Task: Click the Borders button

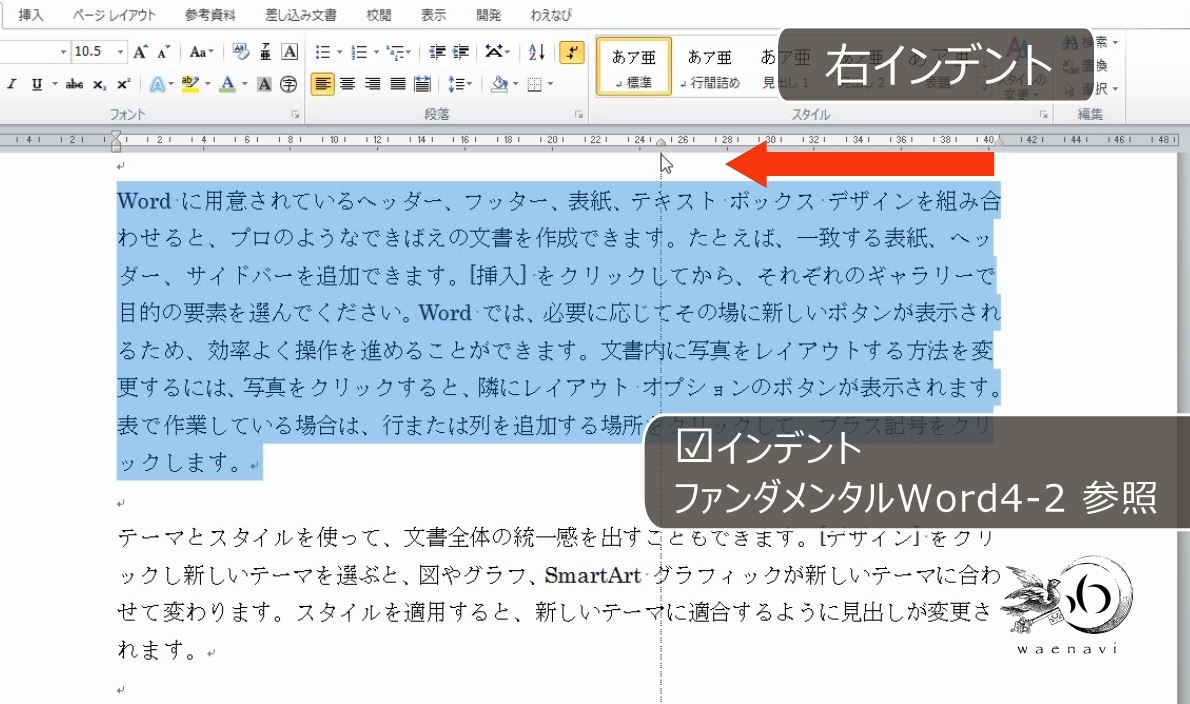Action: (x=535, y=83)
